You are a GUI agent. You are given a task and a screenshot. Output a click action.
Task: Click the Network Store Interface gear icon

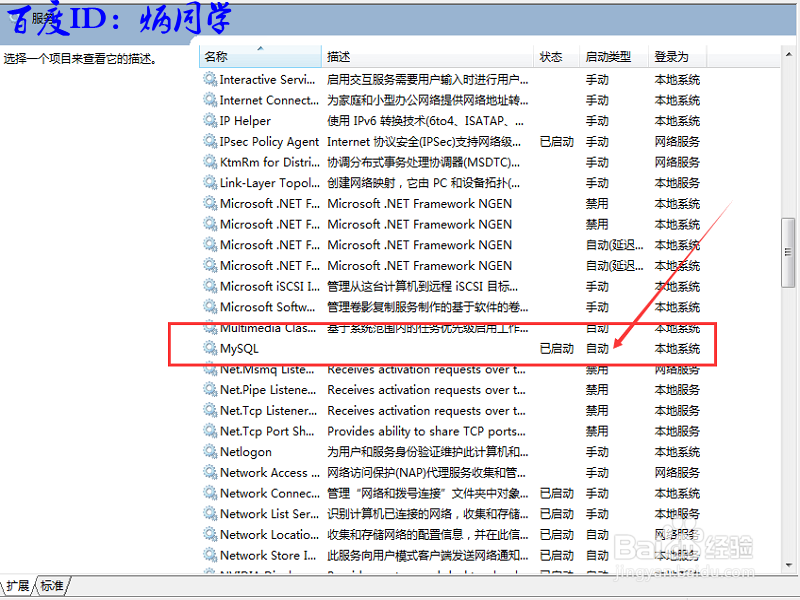(x=211, y=555)
